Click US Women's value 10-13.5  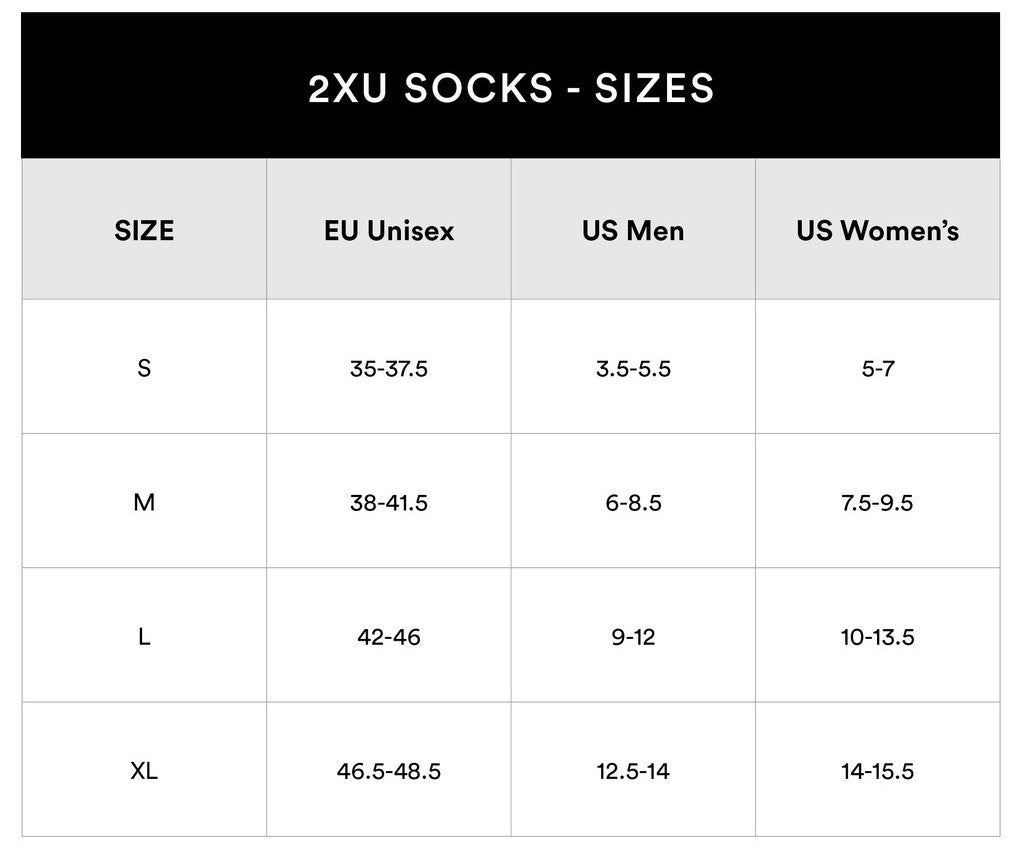pos(877,637)
